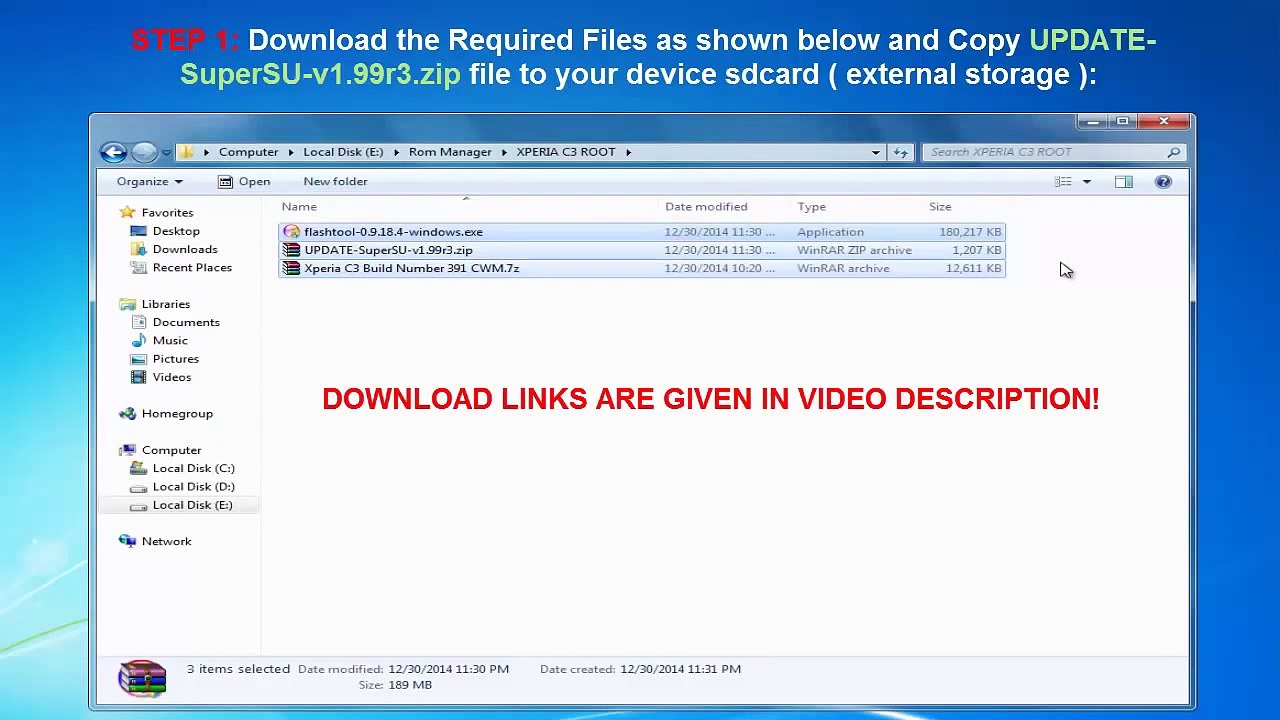Image resolution: width=1280 pixels, height=720 pixels.
Task: Click the Favorites star icon
Action: click(x=127, y=212)
